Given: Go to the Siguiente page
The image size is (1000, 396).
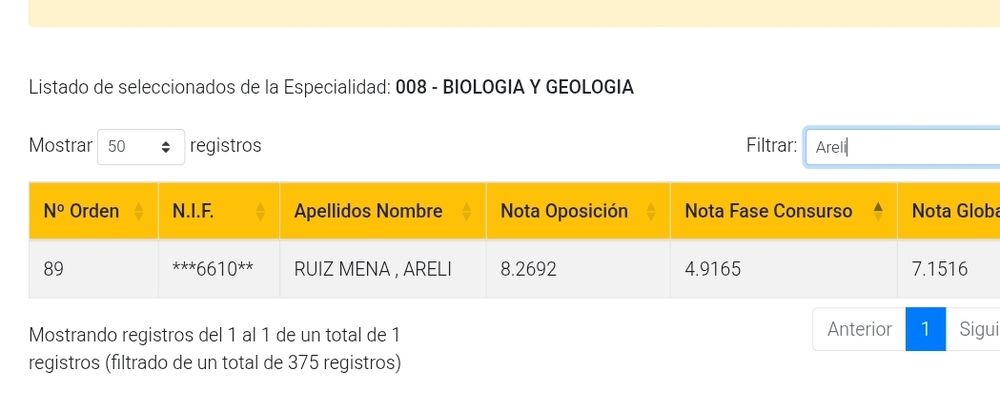Looking at the screenshot, I should click(x=973, y=329).
